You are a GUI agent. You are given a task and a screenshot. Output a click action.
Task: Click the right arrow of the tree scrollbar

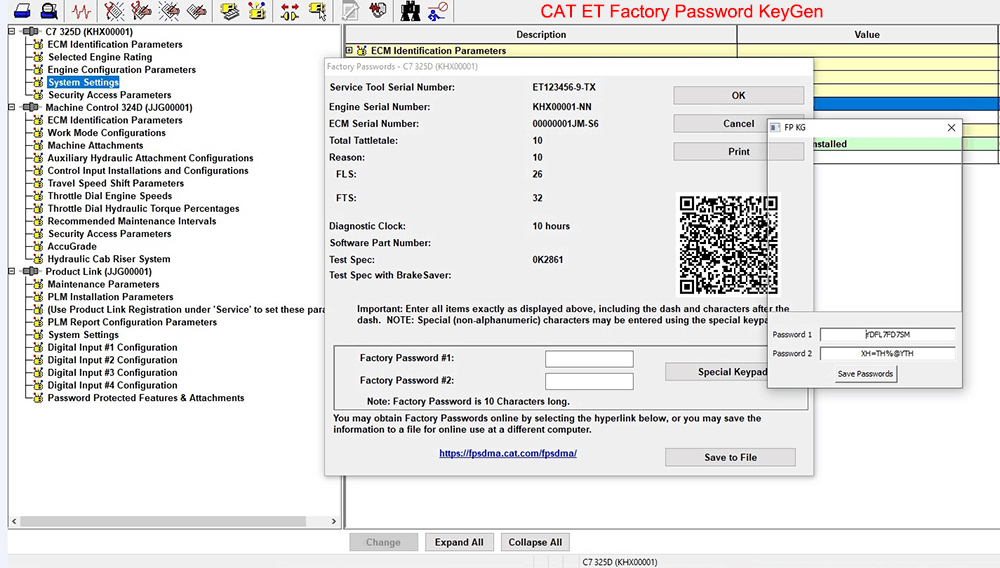[334, 521]
